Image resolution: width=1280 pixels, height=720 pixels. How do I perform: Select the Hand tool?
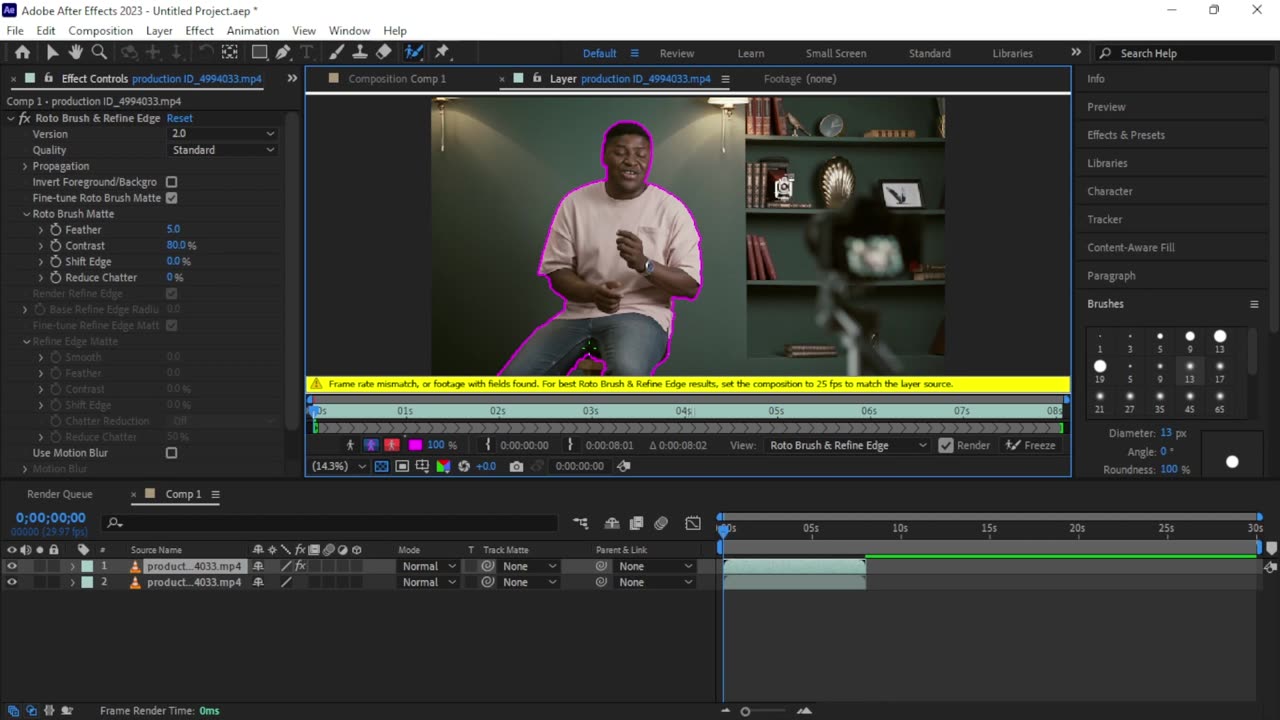[75, 53]
